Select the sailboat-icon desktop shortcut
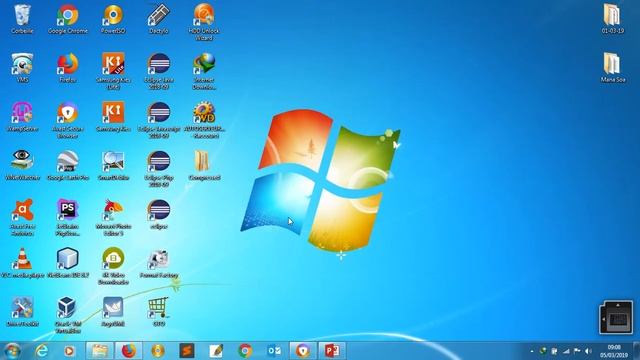Viewport: 640px width, 360px height. click(x=113, y=312)
